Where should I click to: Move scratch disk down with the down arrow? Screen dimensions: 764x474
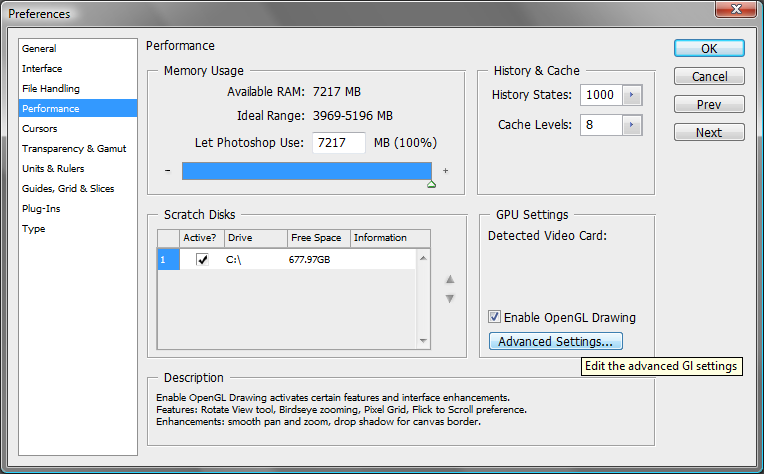coord(450,299)
